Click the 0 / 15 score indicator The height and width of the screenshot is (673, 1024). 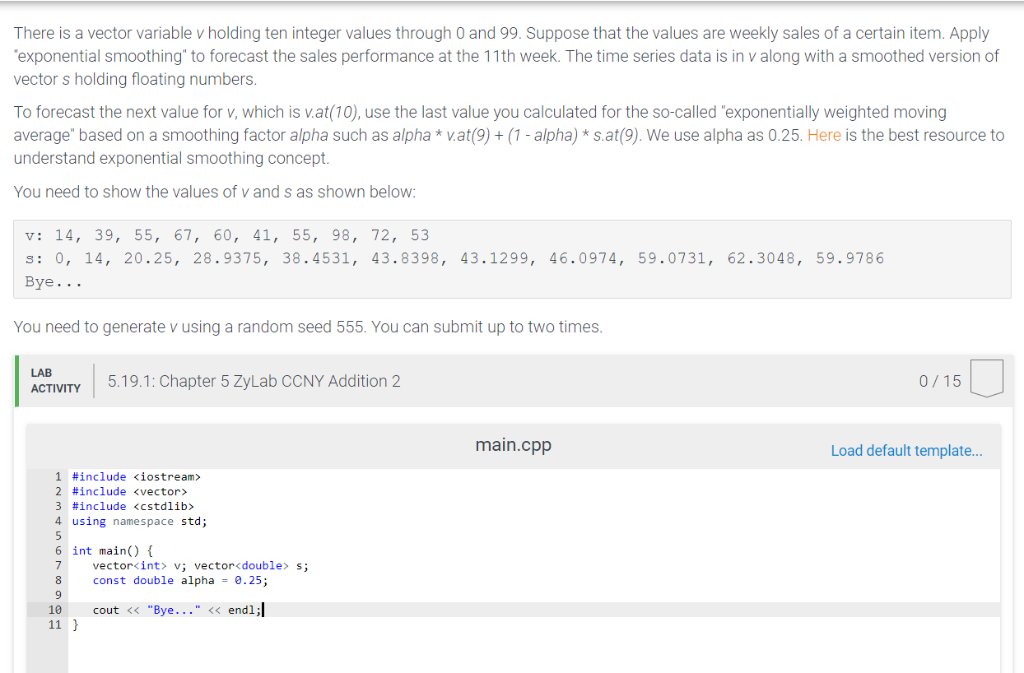pyautogui.click(x=938, y=381)
